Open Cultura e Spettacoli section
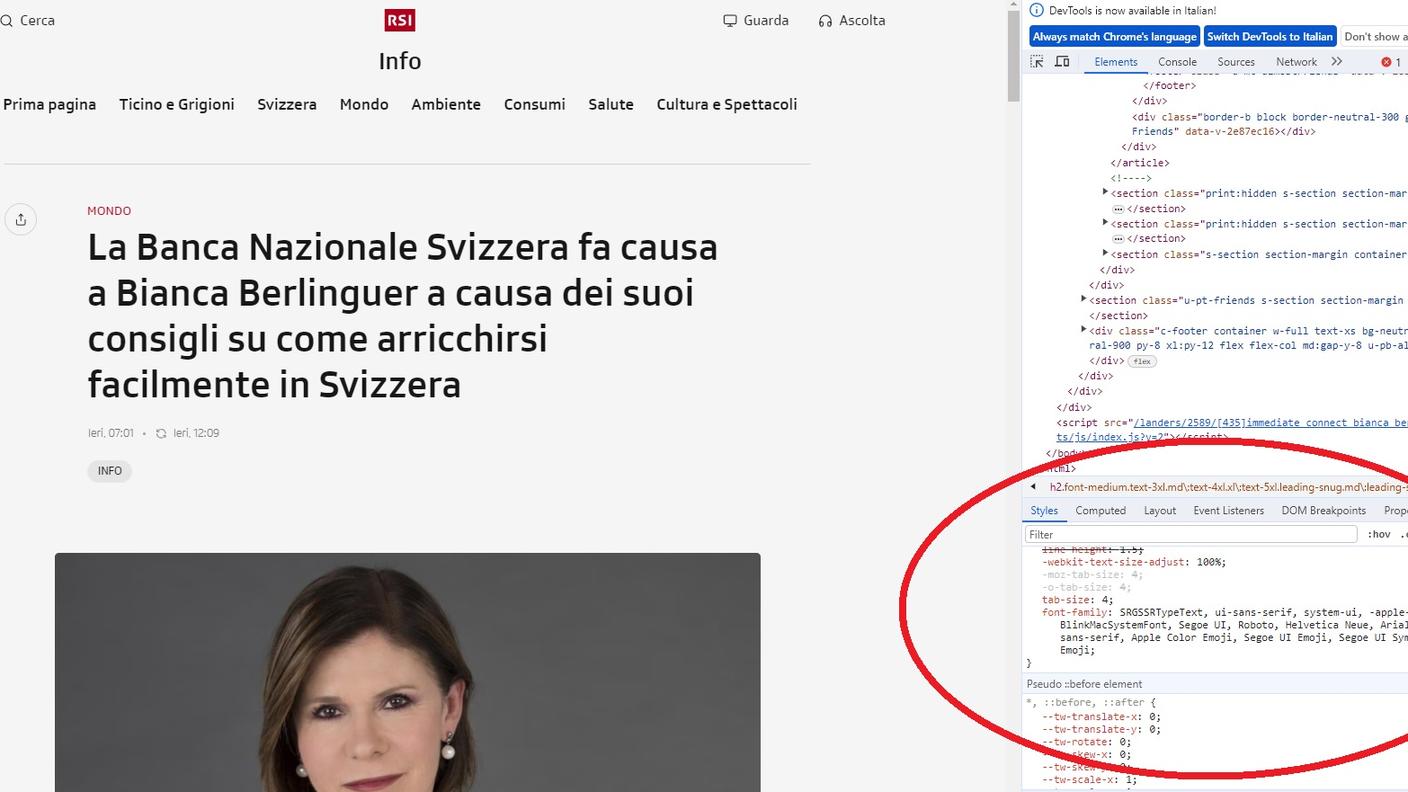The height and width of the screenshot is (792, 1408). 727,104
